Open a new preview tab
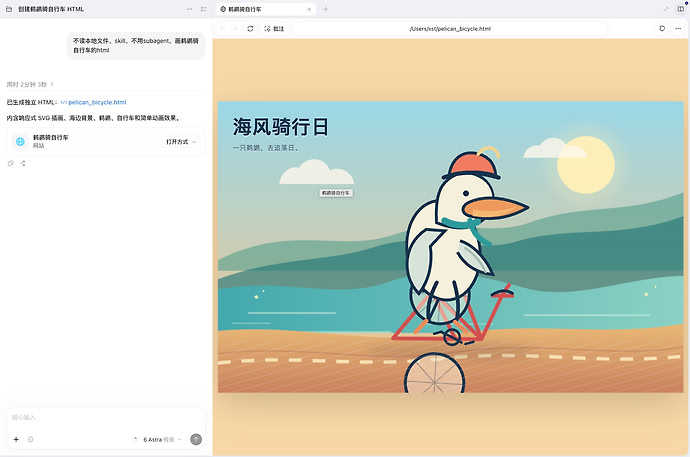This screenshot has height=457, width=690. click(x=326, y=9)
